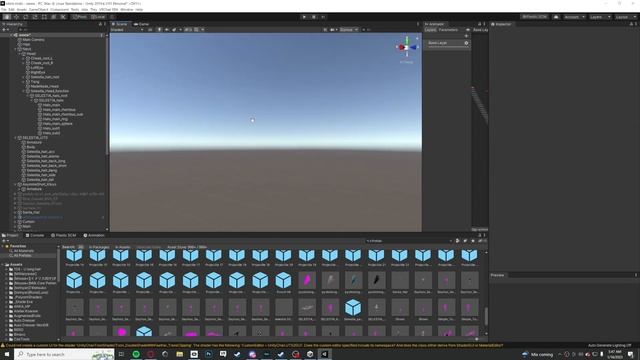Open scene camera settings icon
The image size is (640, 360).
coord(333,30)
